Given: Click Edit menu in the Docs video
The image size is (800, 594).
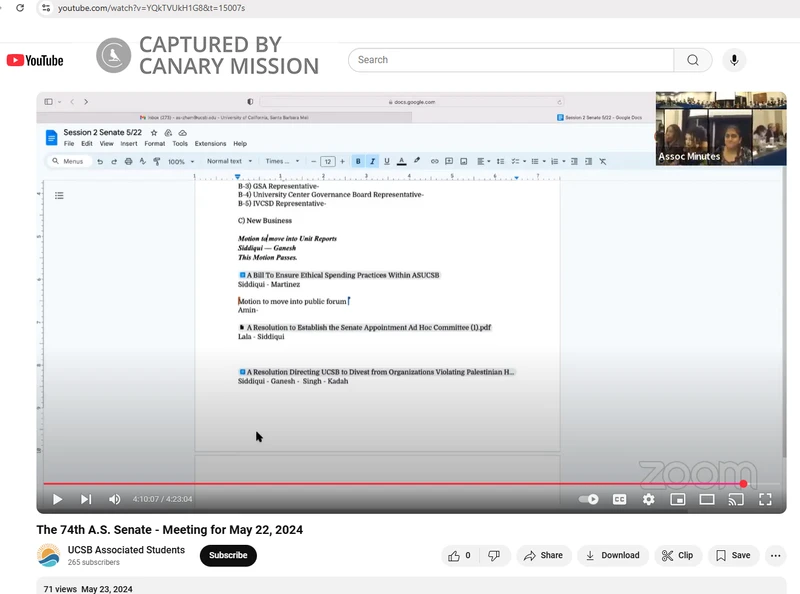Looking at the screenshot, I should pos(87,143).
